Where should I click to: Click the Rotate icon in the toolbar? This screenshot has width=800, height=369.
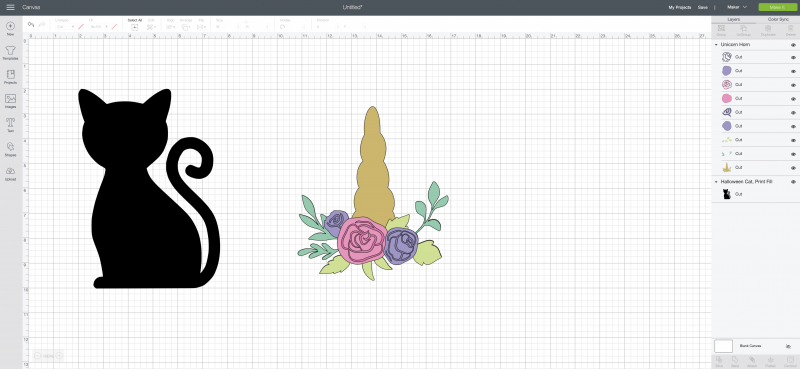click(282, 27)
